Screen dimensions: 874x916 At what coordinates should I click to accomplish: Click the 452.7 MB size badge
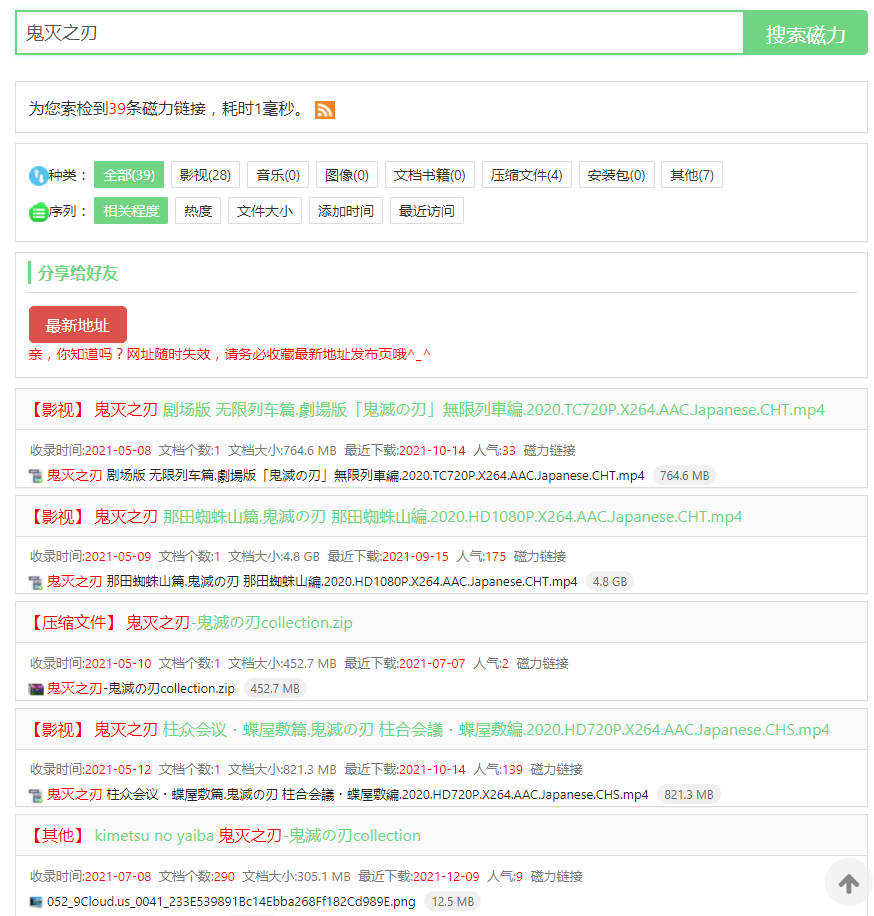pyautogui.click(x=275, y=689)
